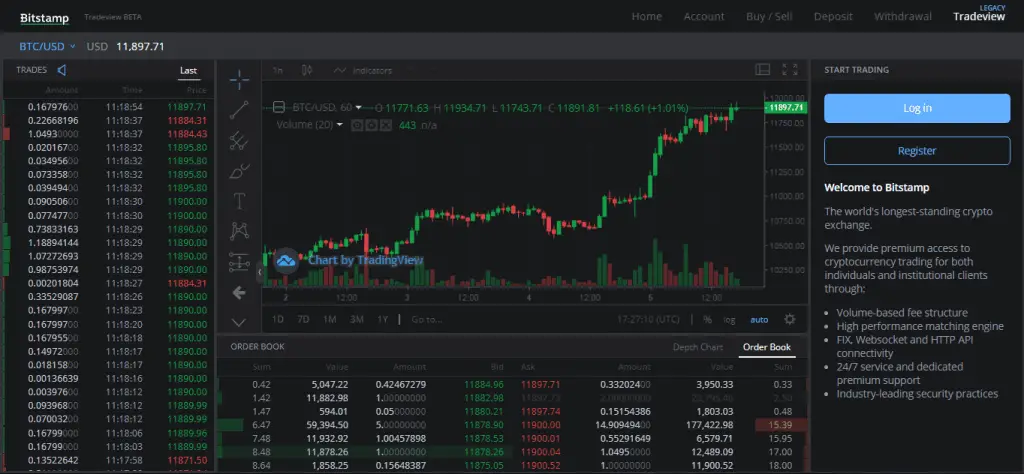Click the back arrow in drawing toolbar
Image resolution: width=1024 pixels, height=474 pixels.
pos(239,293)
